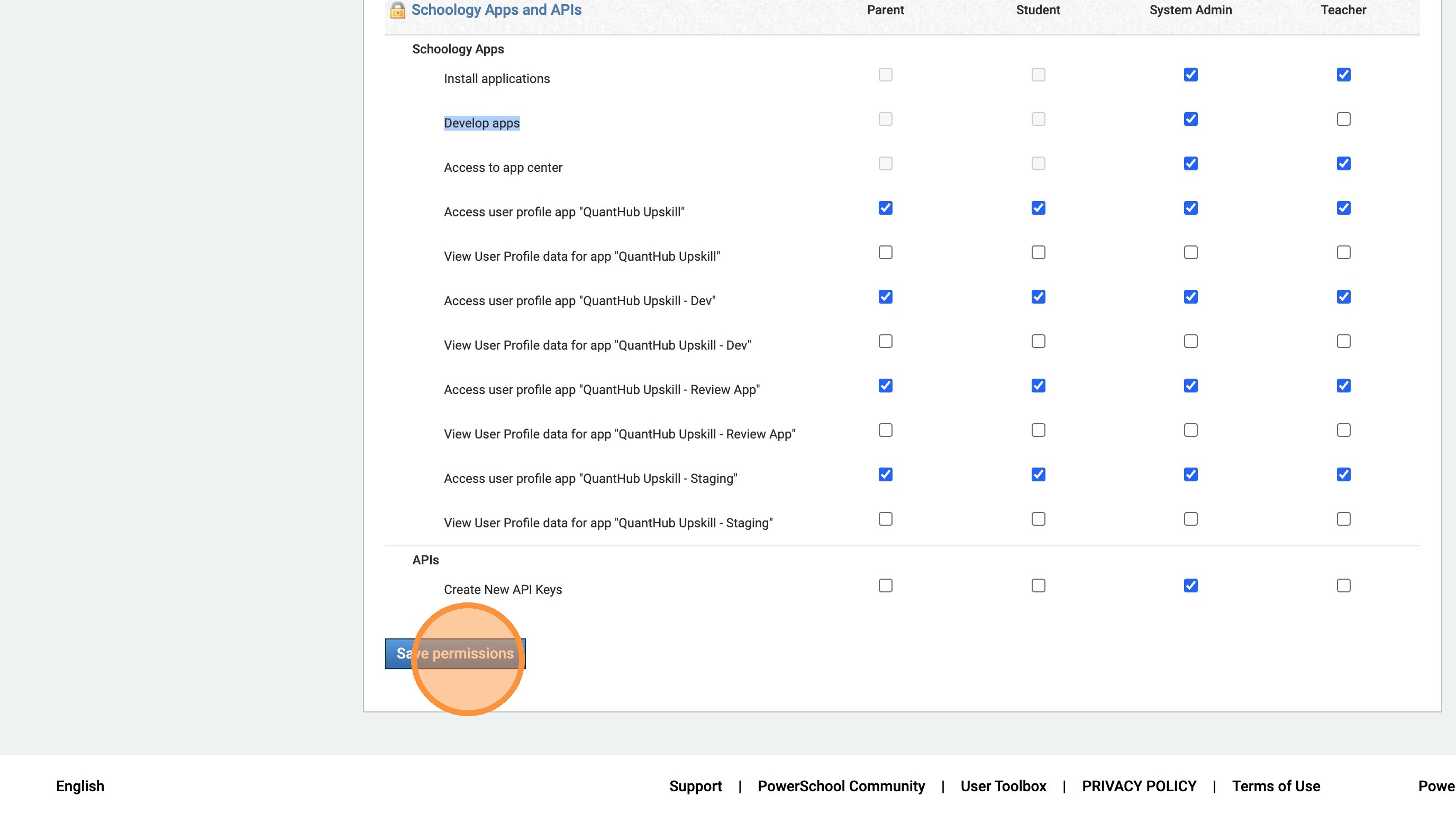Click the lock icon beside Schoology Apps and APIs

[397, 10]
